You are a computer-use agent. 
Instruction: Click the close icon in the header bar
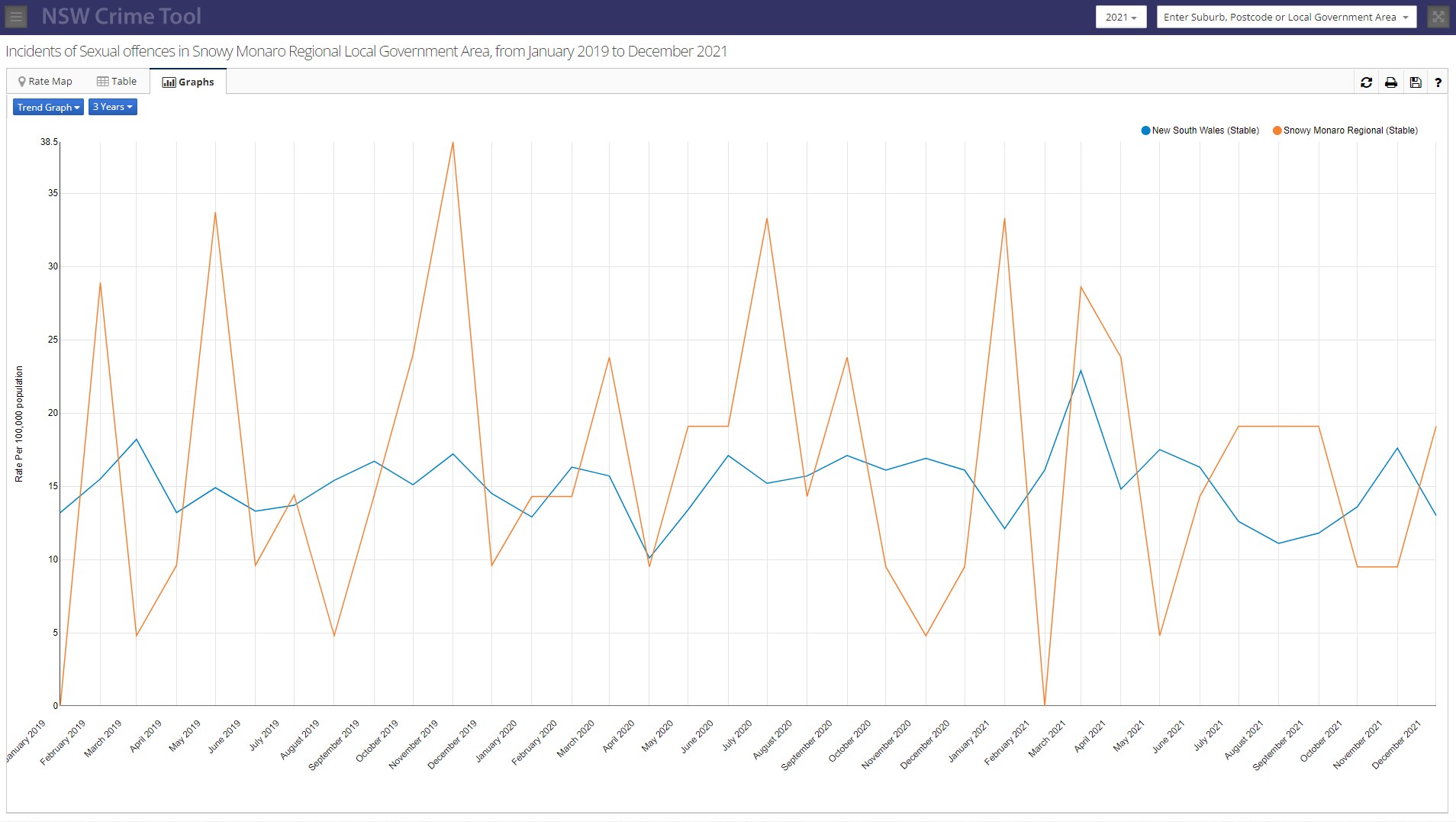(1438, 16)
